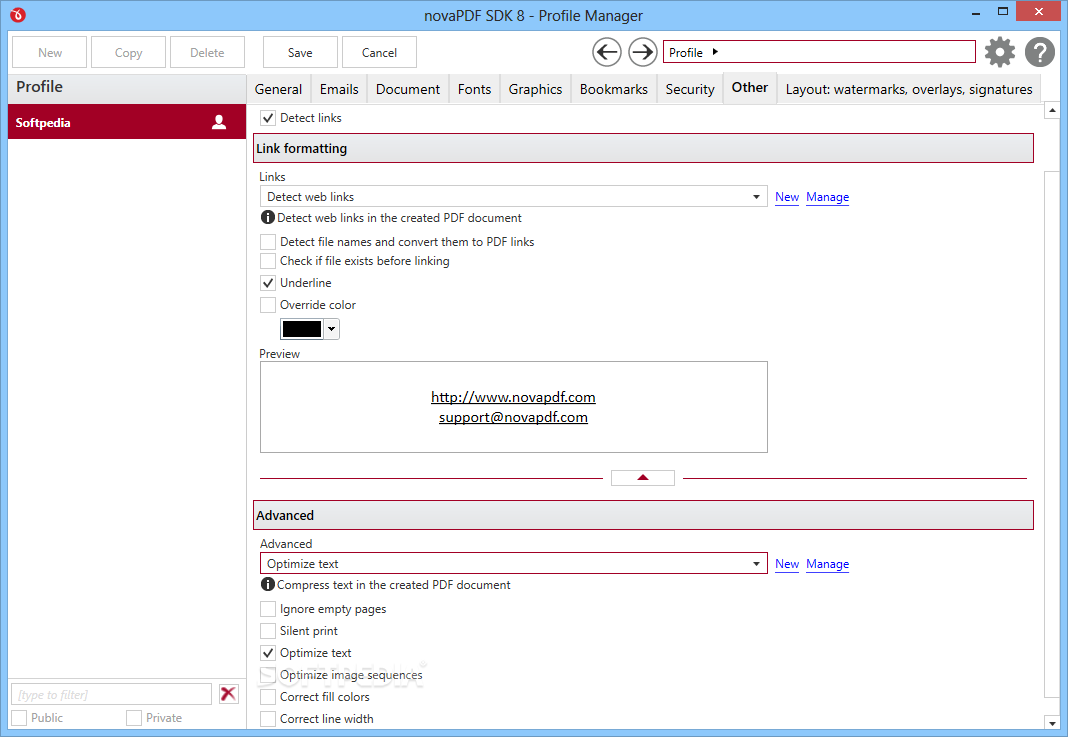Image resolution: width=1068 pixels, height=737 pixels.
Task: Click the novaPDF logo in title bar
Action: click(18, 14)
